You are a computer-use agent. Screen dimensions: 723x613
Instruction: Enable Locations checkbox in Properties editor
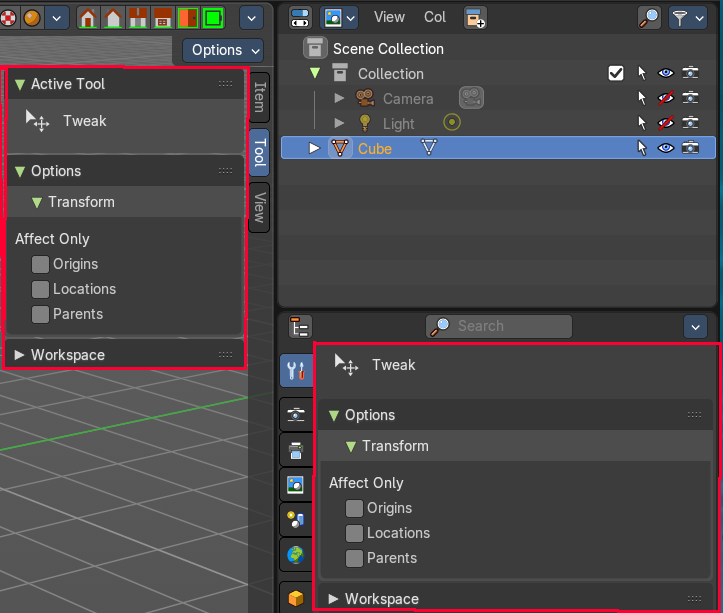pos(354,533)
